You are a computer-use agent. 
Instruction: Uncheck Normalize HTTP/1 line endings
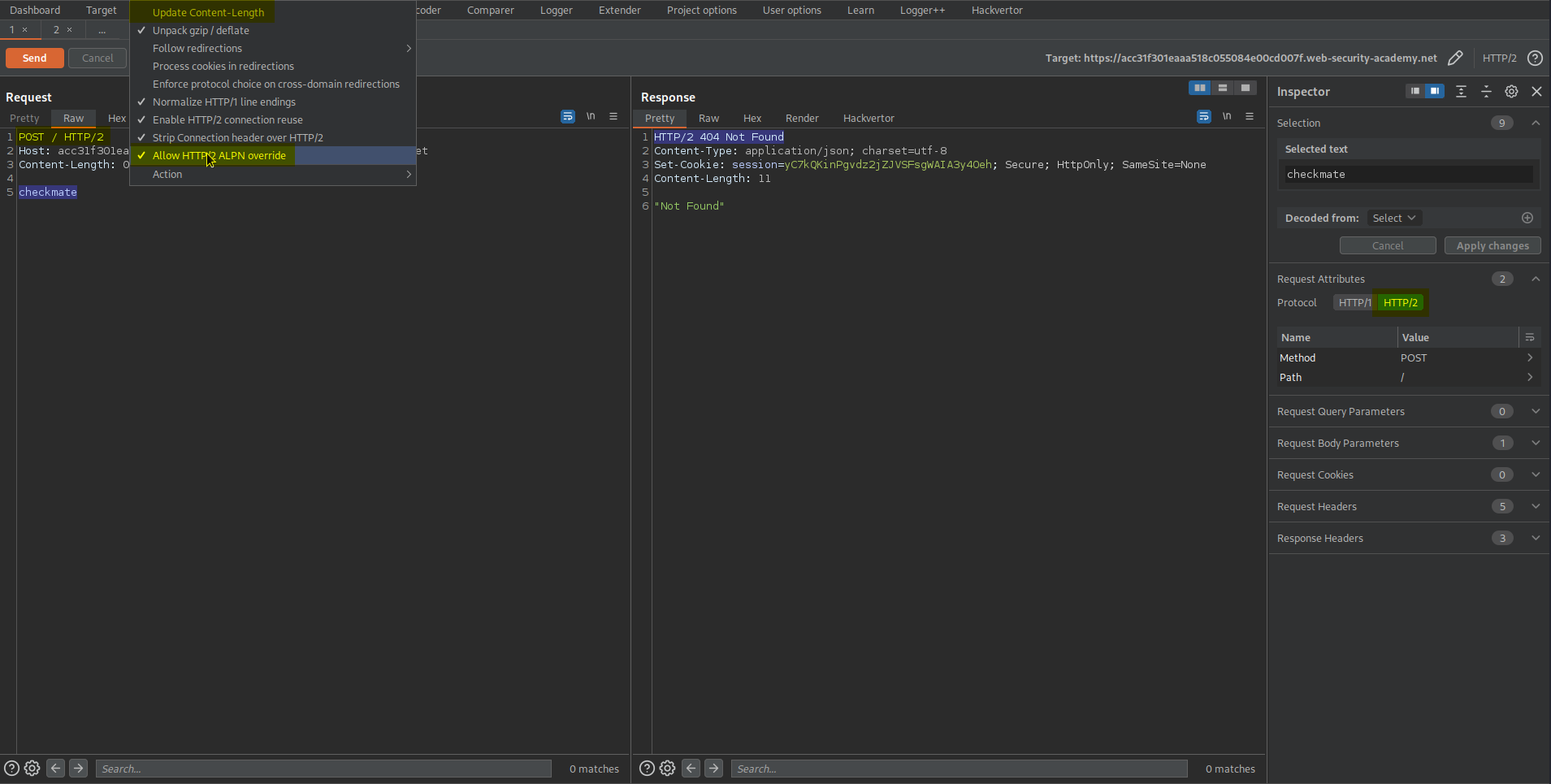[273, 102]
